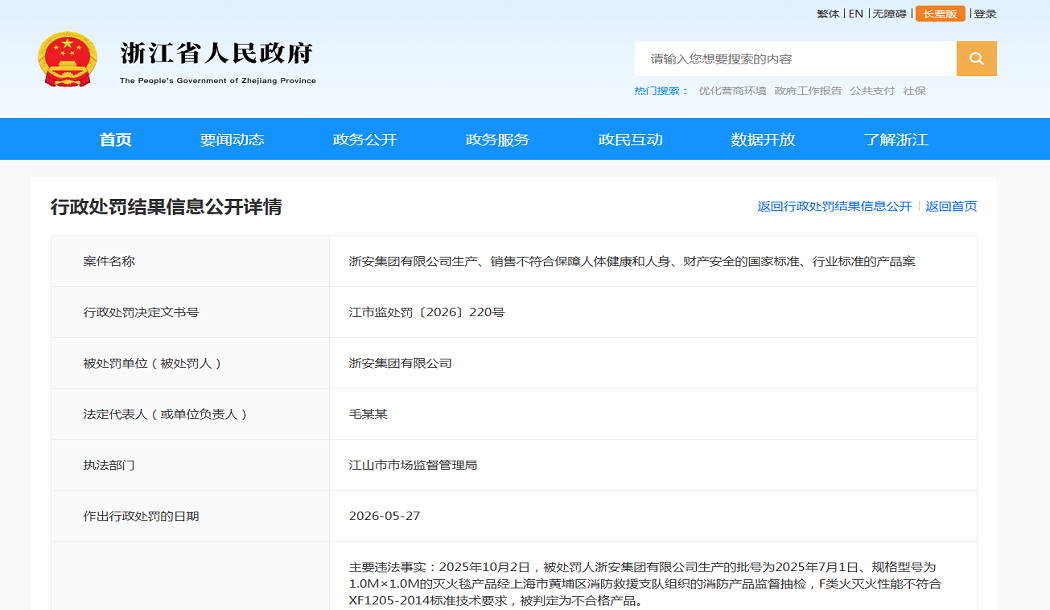This screenshot has width=1050, height=610.
Task: Click the enforcement department 江山市市场监督管理局
Action: tap(413, 465)
